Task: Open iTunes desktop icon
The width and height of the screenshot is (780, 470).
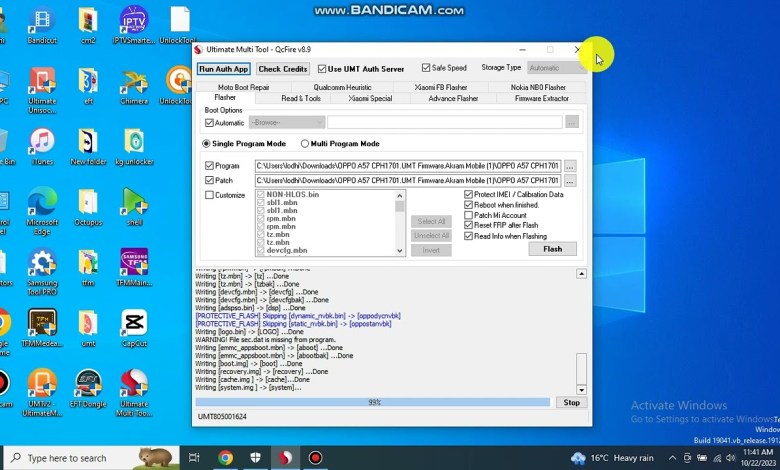Action: 42,146
